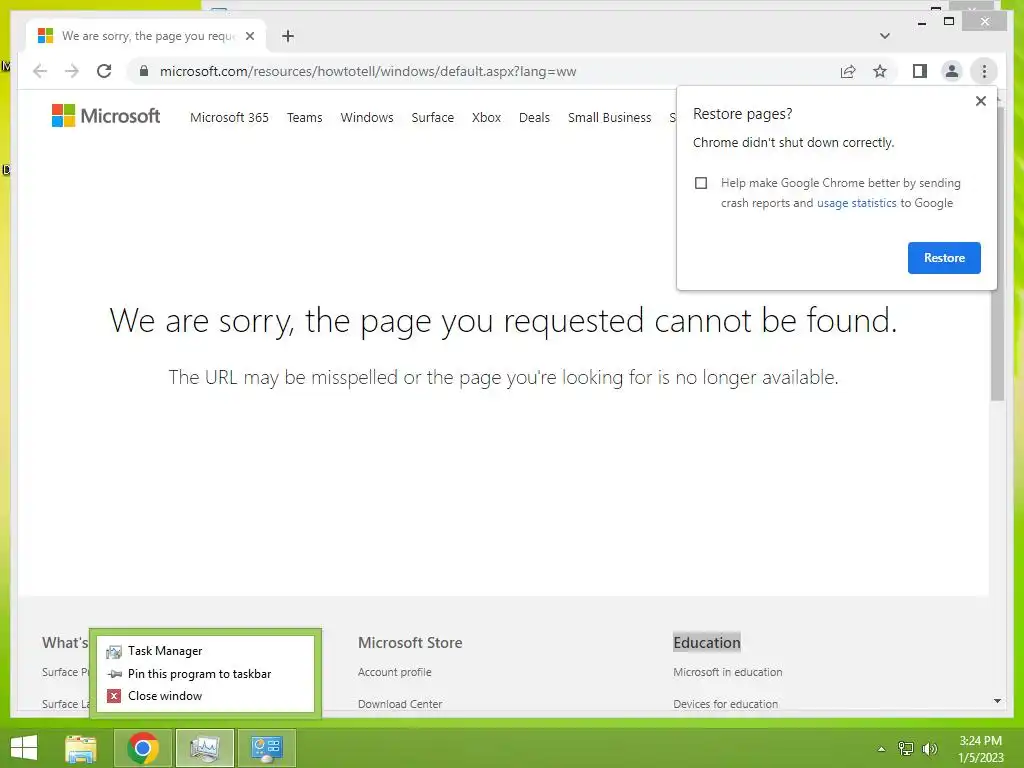
Task: Click the Task Manager taskbar icon
Action: [x=204, y=748]
